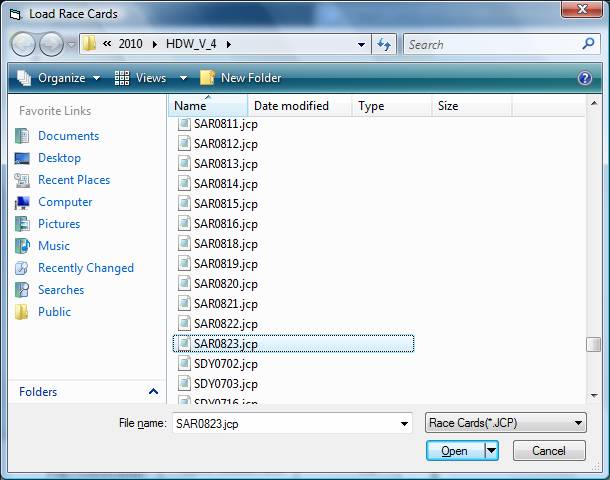Open the file type Race Cards dropdown

[x=504, y=423]
